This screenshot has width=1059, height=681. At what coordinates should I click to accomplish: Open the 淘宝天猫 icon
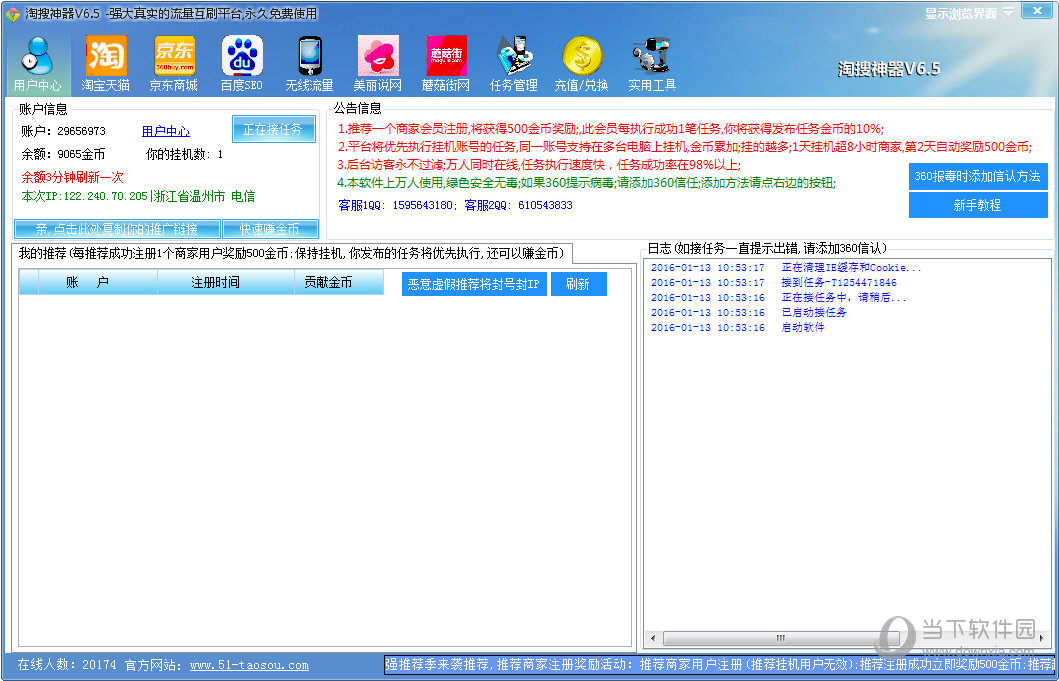click(105, 64)
